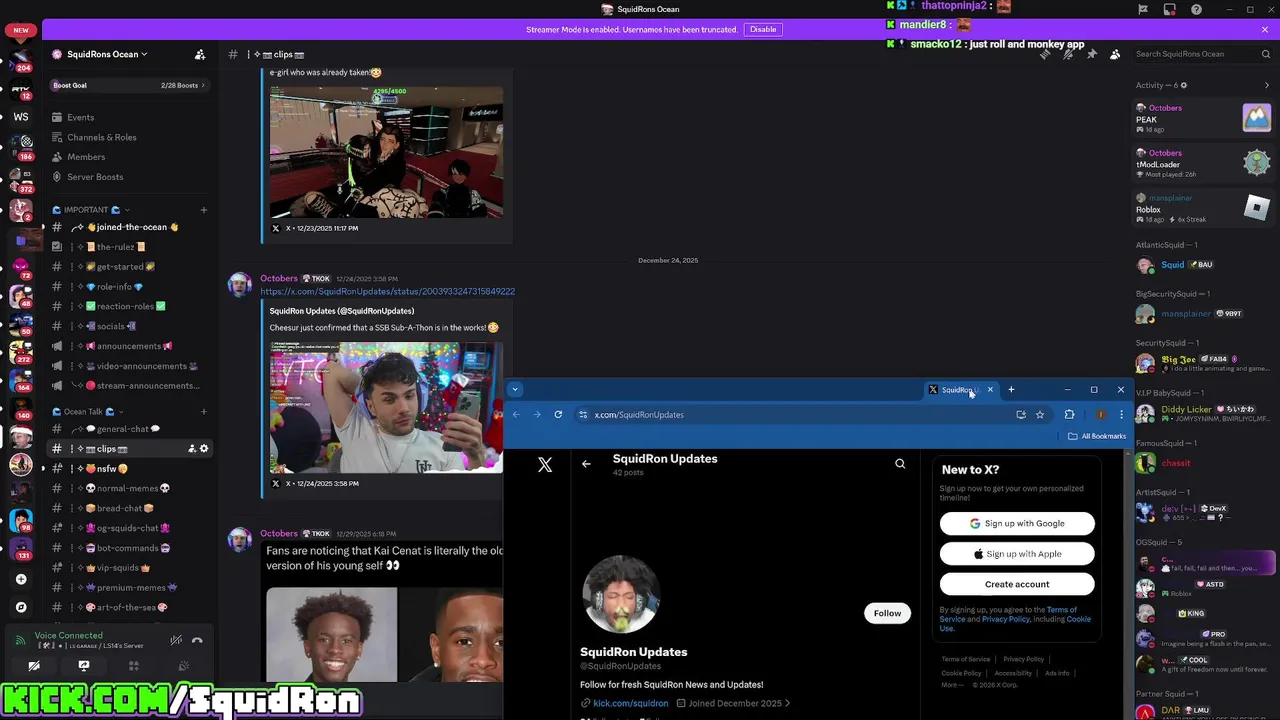Open the bot-commands channel
The width and height of the screenshot is (1280, 720).
[x=128, y=548]
